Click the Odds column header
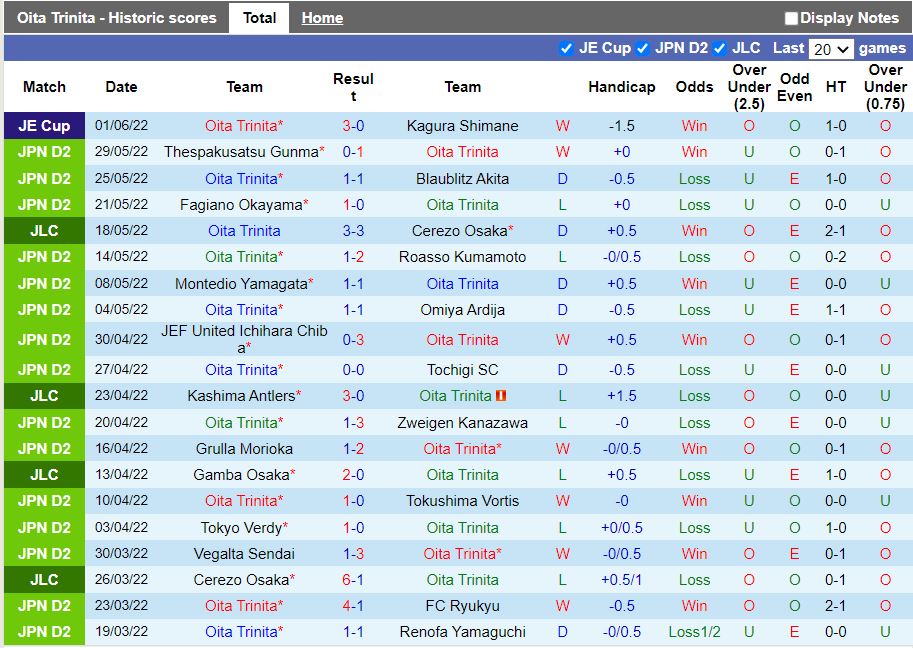The image size is (913, 648). click(x=694, y=87)
